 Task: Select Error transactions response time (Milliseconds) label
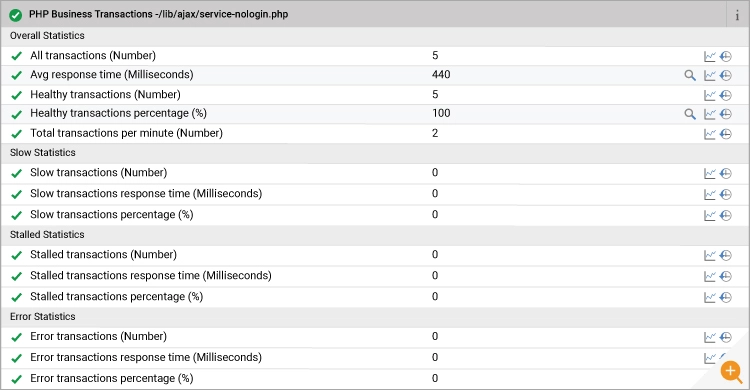pos(146,357)
